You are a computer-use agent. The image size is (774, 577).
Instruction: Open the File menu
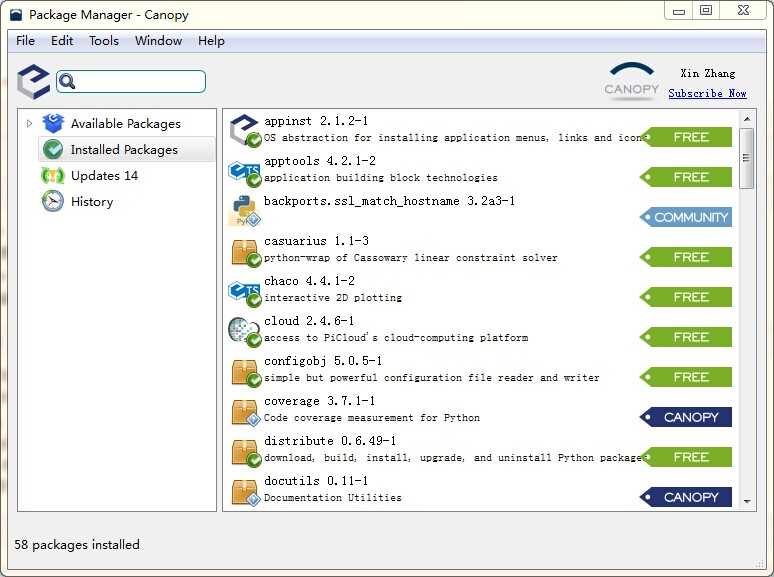(26, 40)
